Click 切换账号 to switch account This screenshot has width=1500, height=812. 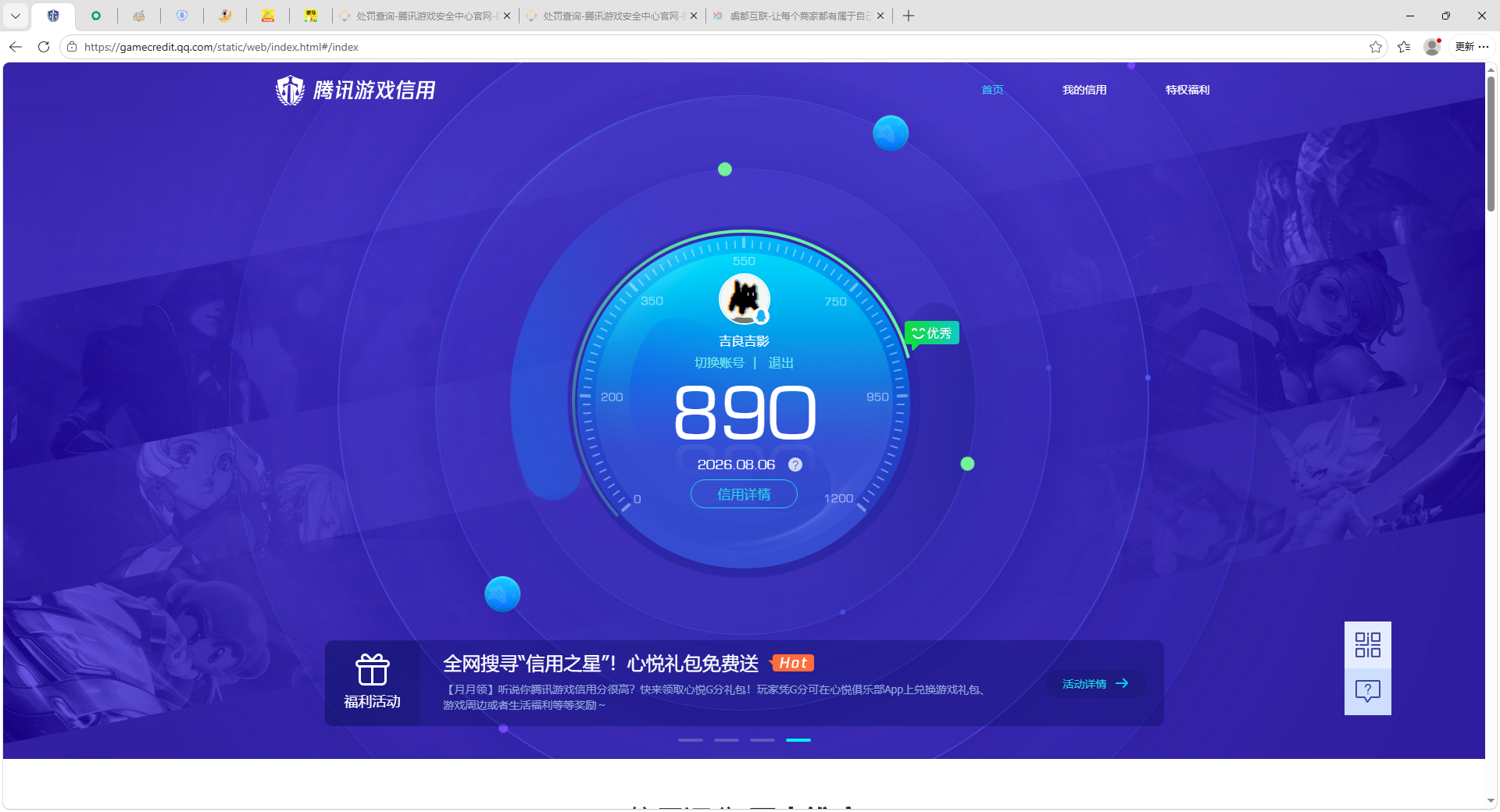tap(720, 362)
